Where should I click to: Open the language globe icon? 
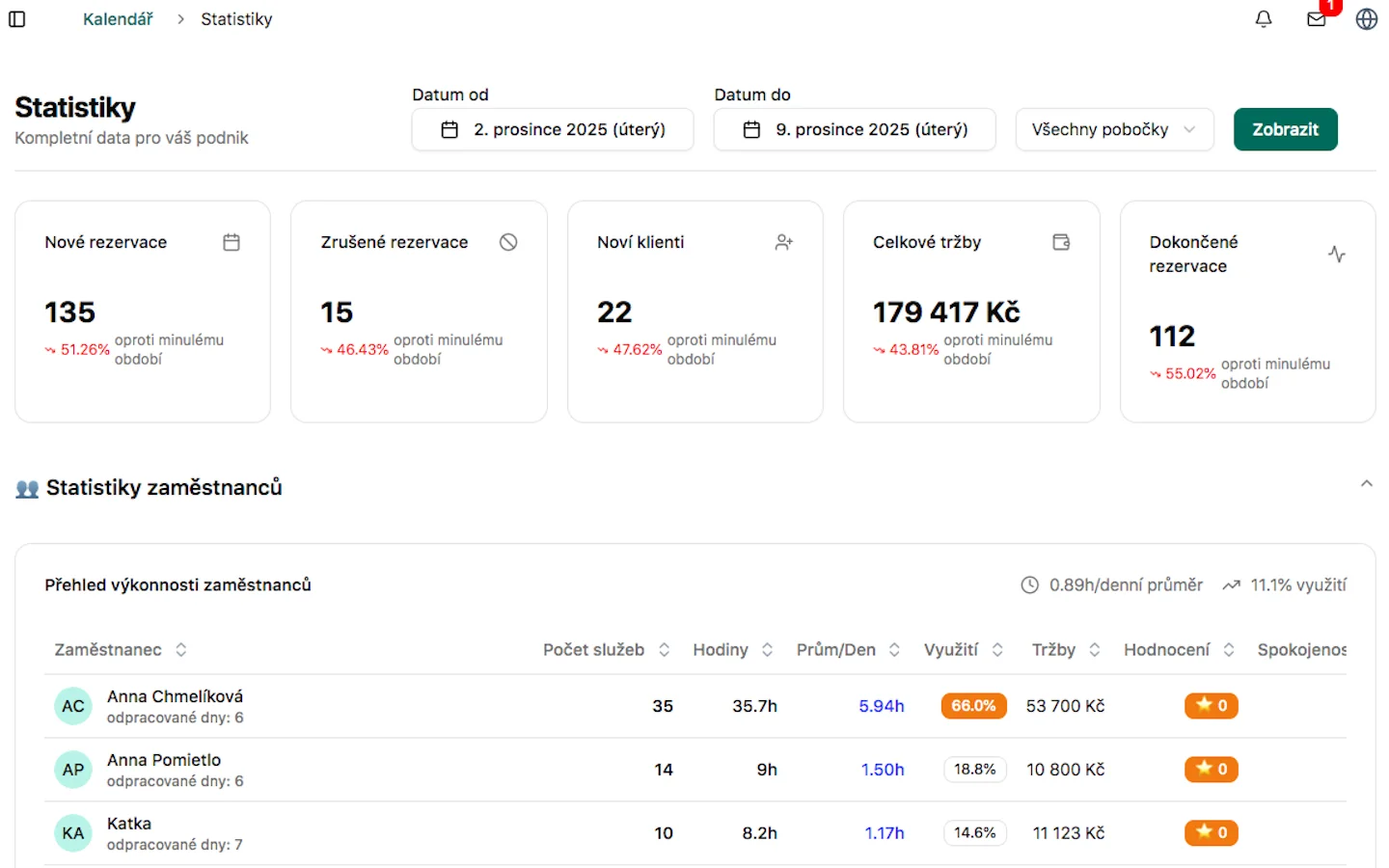[1367, 19]
